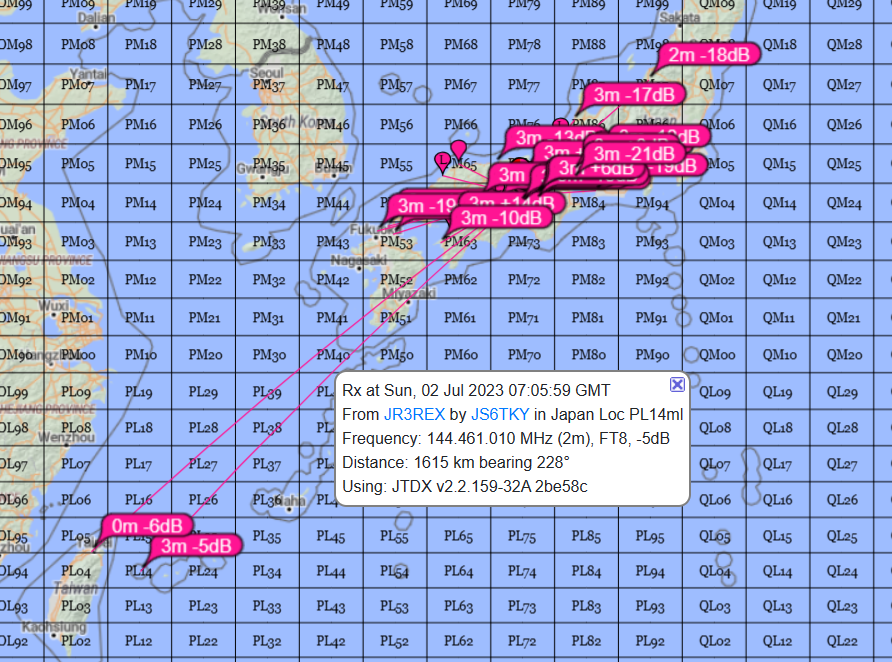
Task: Click the Wuxi city label
Action: coord(53,305)
